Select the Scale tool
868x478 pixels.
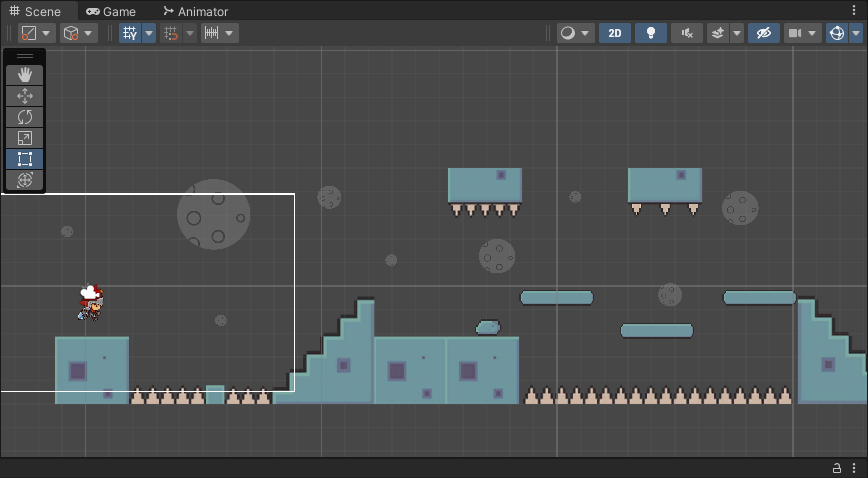24,138
